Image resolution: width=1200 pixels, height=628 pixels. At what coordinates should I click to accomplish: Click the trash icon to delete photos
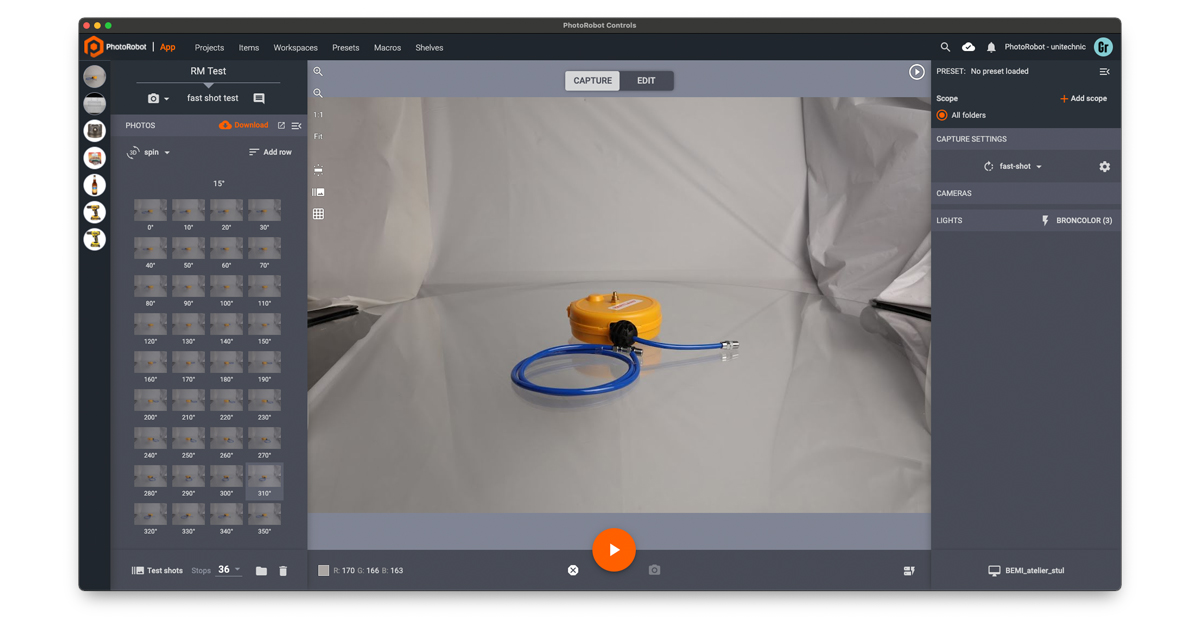pyautogui.click(x=283, y=571)
